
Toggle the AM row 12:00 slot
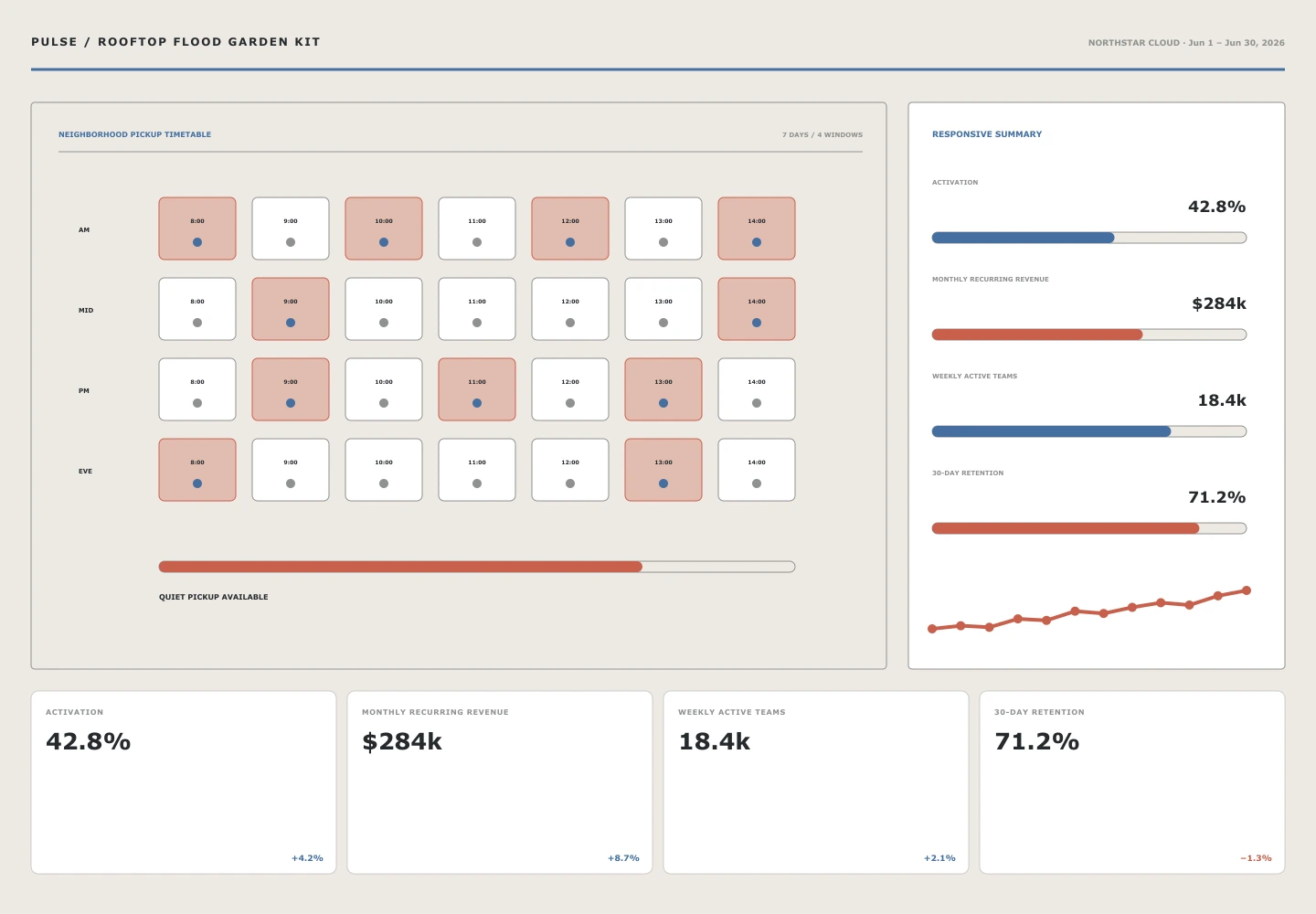coord(570,228)
